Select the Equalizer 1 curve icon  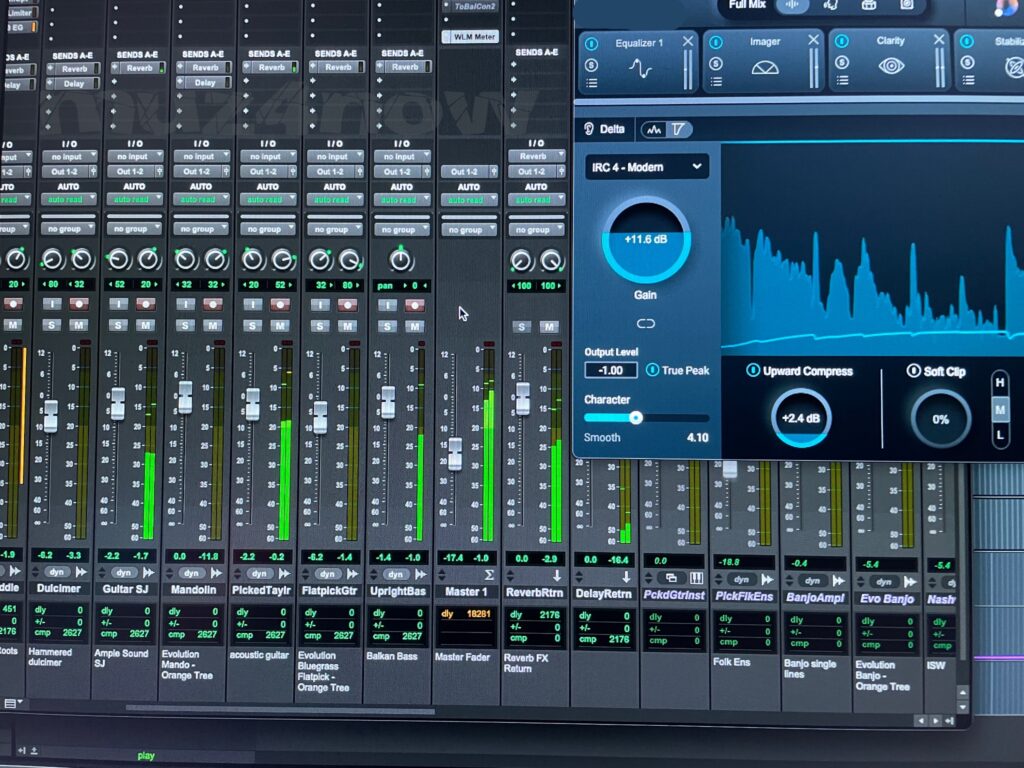point(642,67)
